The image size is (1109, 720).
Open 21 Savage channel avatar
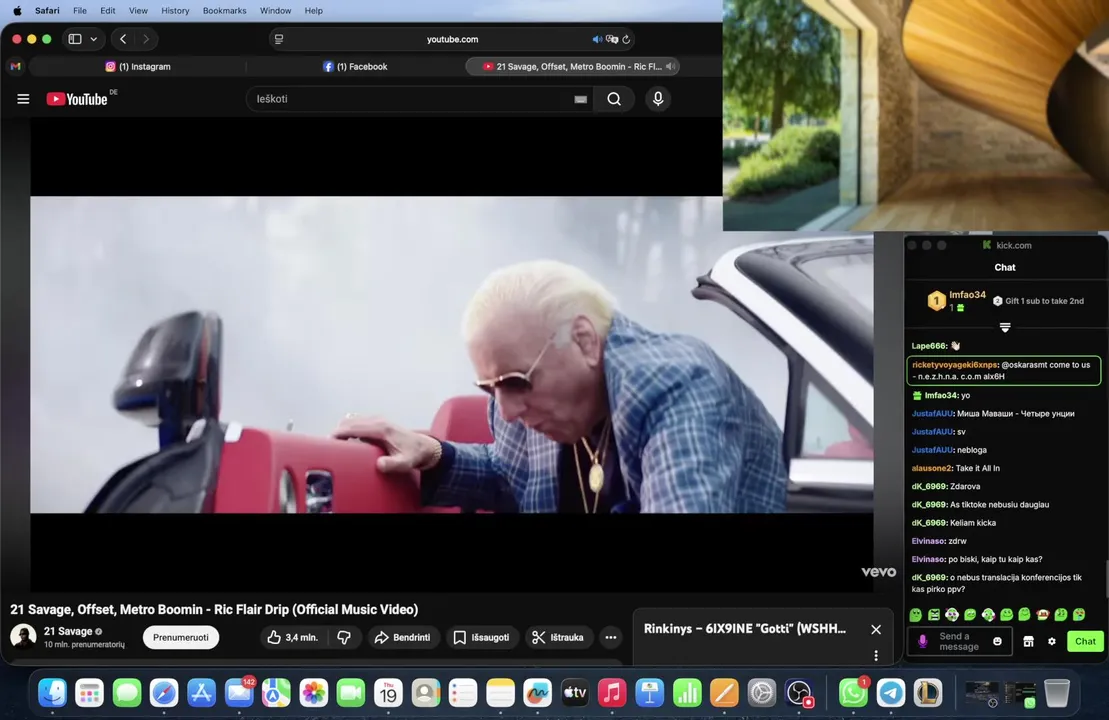[23, 637]
